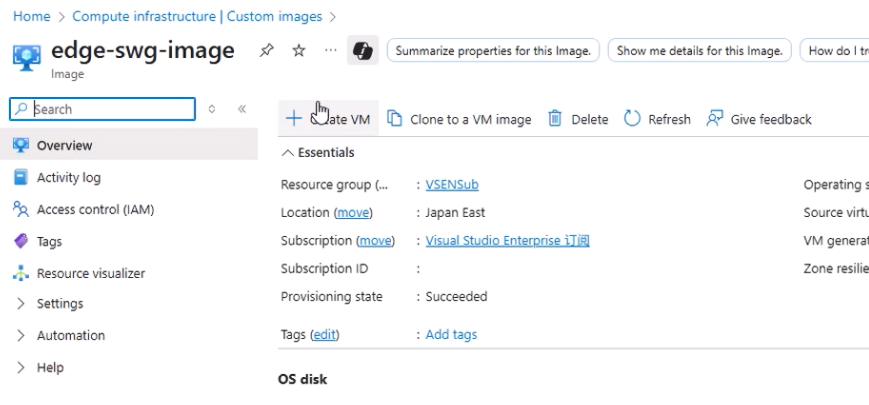Open the more options ellipsis menu

(330, 51)
